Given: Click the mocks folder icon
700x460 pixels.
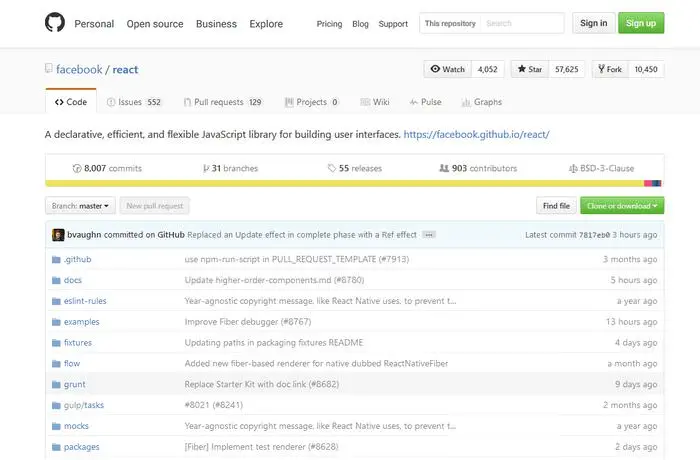Looking at the screenshot, I should coord(56,427).
